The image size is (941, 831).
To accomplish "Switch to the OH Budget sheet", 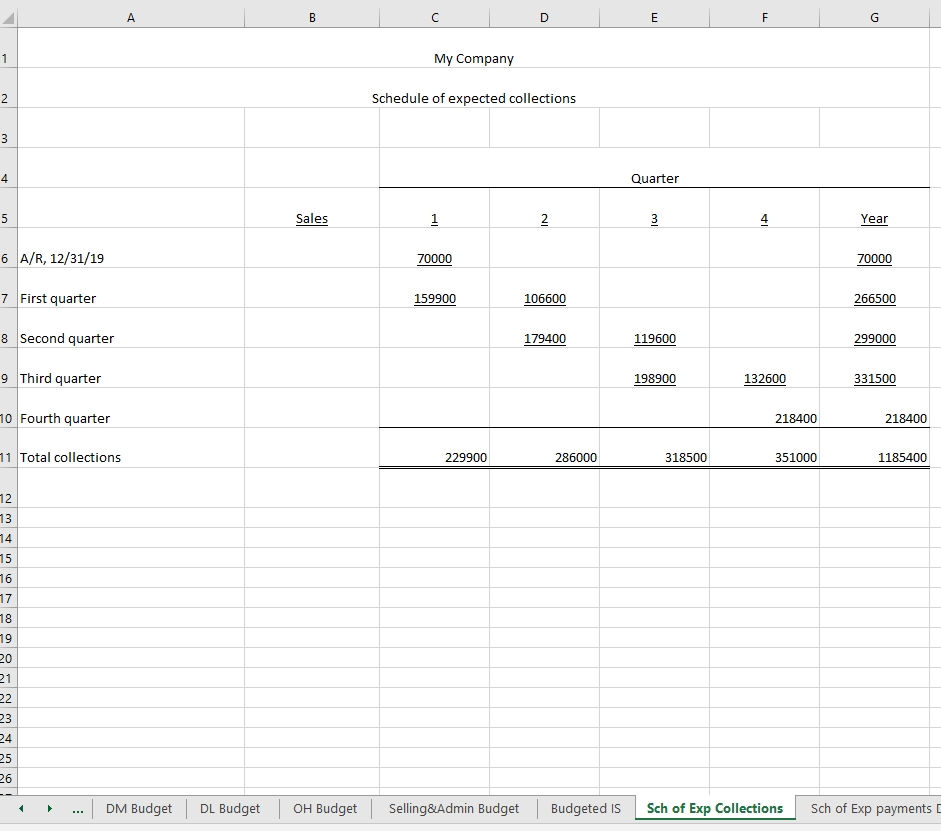I will tap(324, 808).
